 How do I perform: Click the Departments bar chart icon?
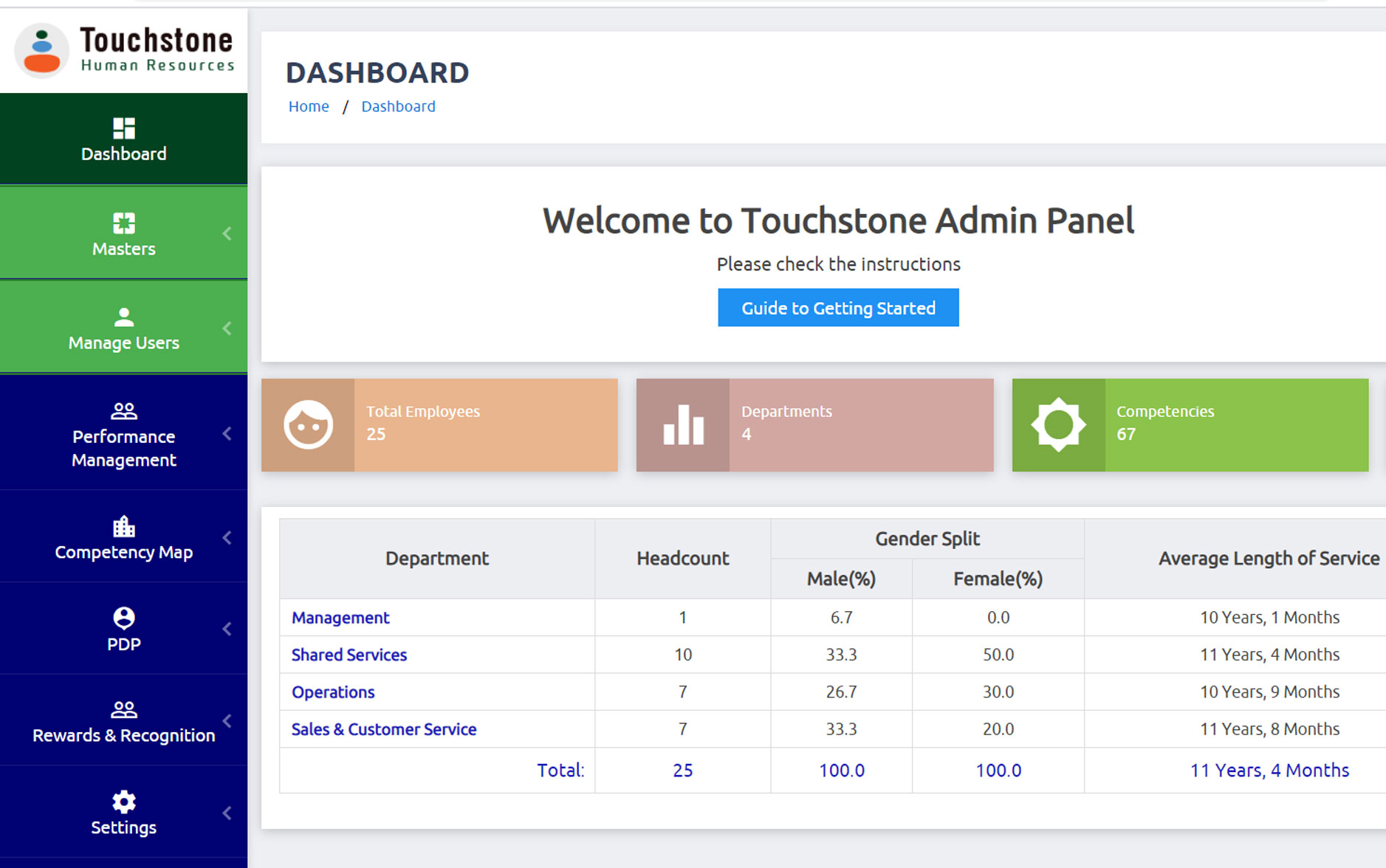pos(683,425)
